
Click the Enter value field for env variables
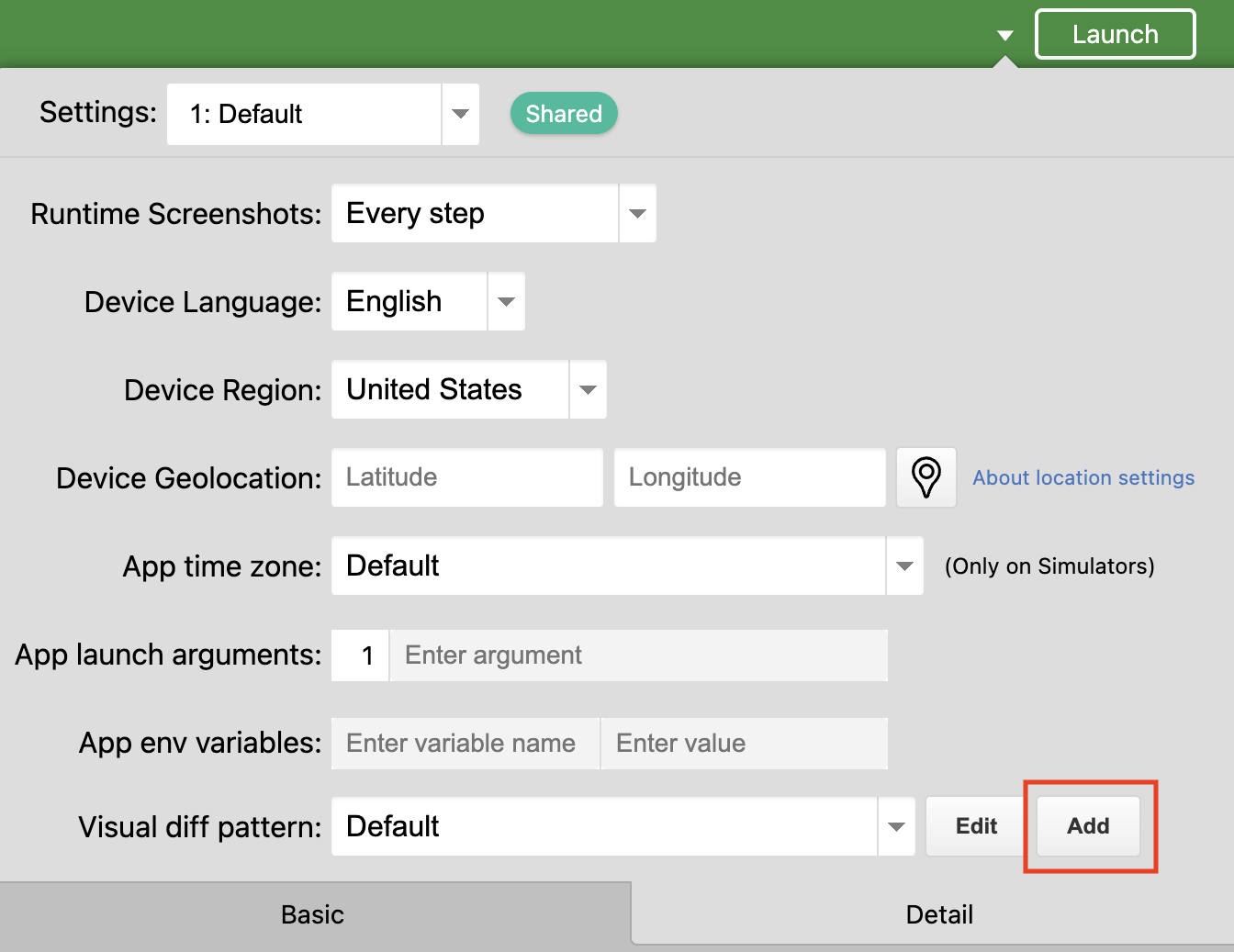[744, 743]
